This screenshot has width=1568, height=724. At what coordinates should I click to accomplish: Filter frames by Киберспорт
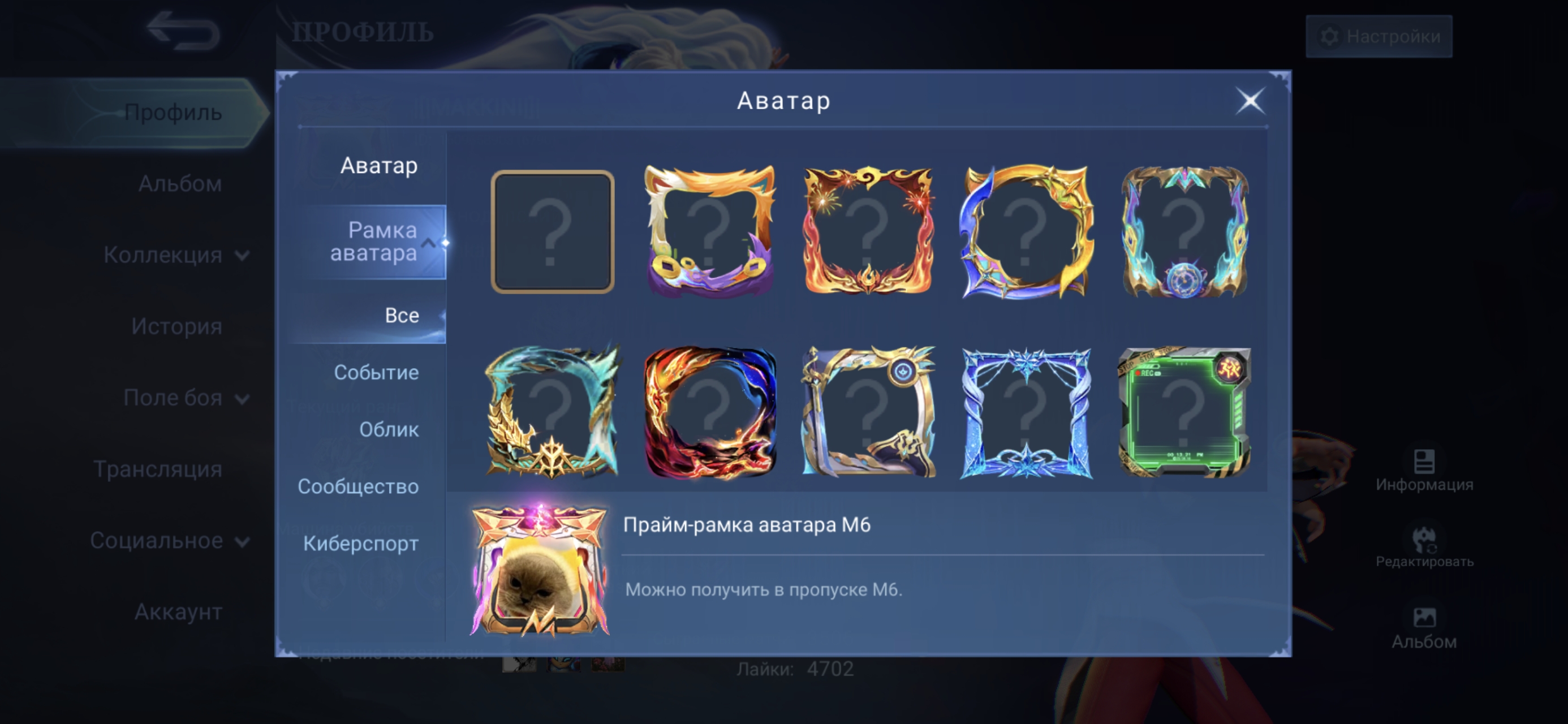pos(360,543)
